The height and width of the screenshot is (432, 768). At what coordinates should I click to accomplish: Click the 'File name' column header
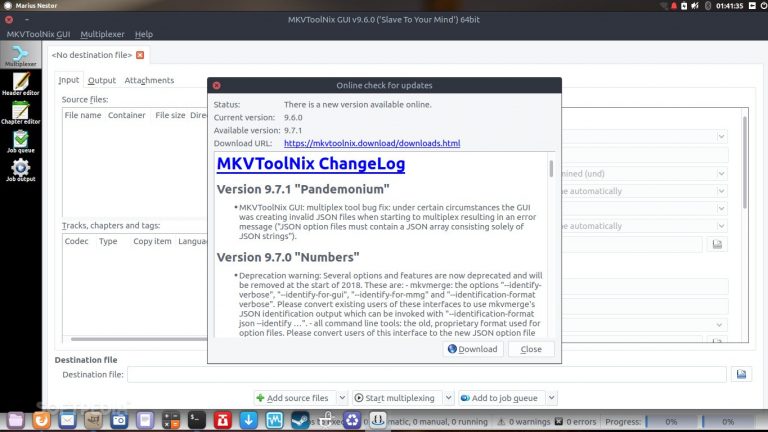tap(83, 115)
